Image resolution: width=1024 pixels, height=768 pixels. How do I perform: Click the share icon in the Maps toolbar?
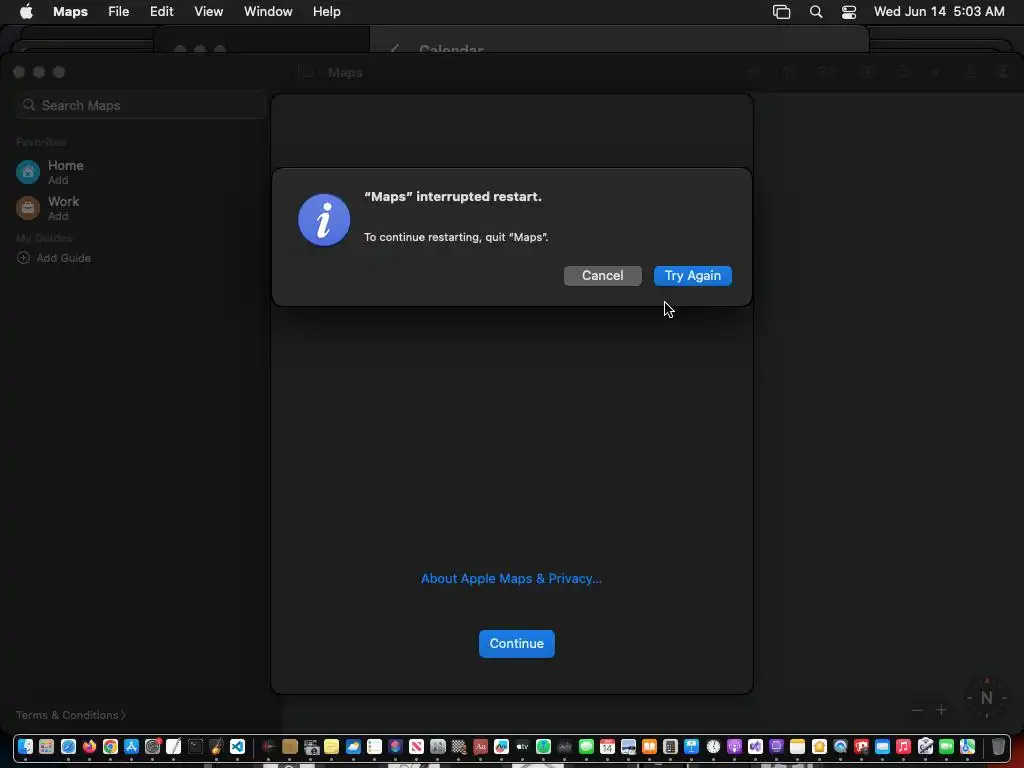970,72
